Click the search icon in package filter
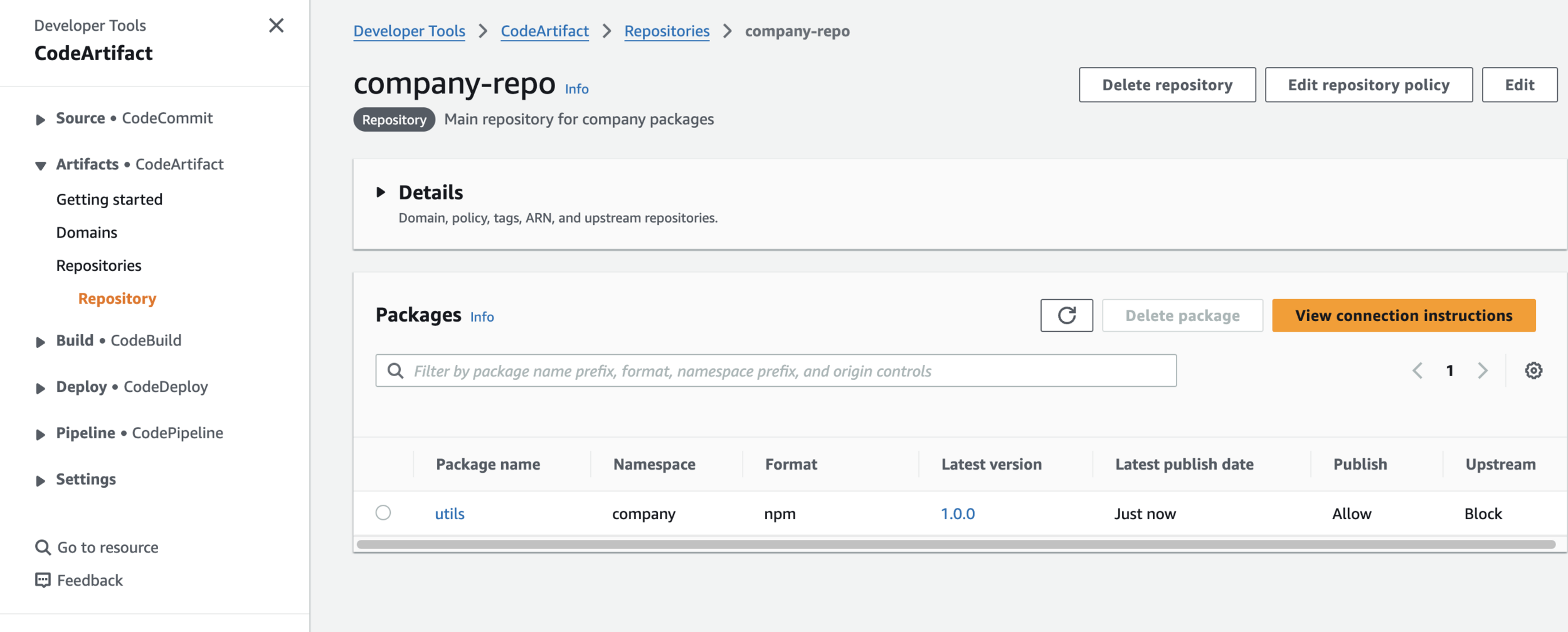The height and width of the screenshot is (632, 1568). (395, 371)
